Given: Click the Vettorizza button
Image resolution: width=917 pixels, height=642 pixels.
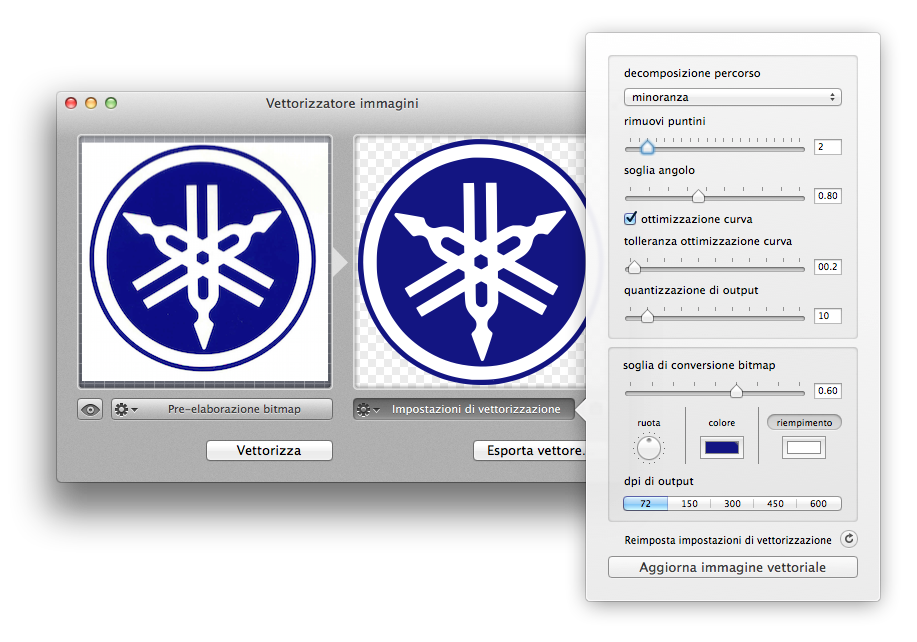Looking at the screenshot, I should pos(269,450).
